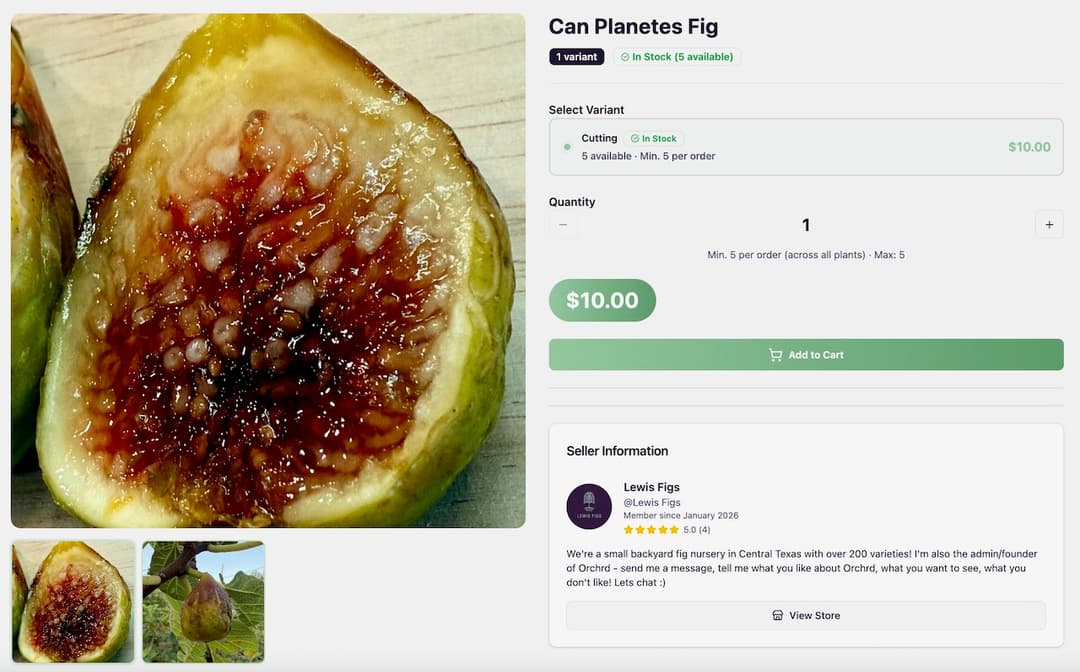
Task: Click the checkmark icon in the top In Stock badge
Action: [x=625, y=57]
